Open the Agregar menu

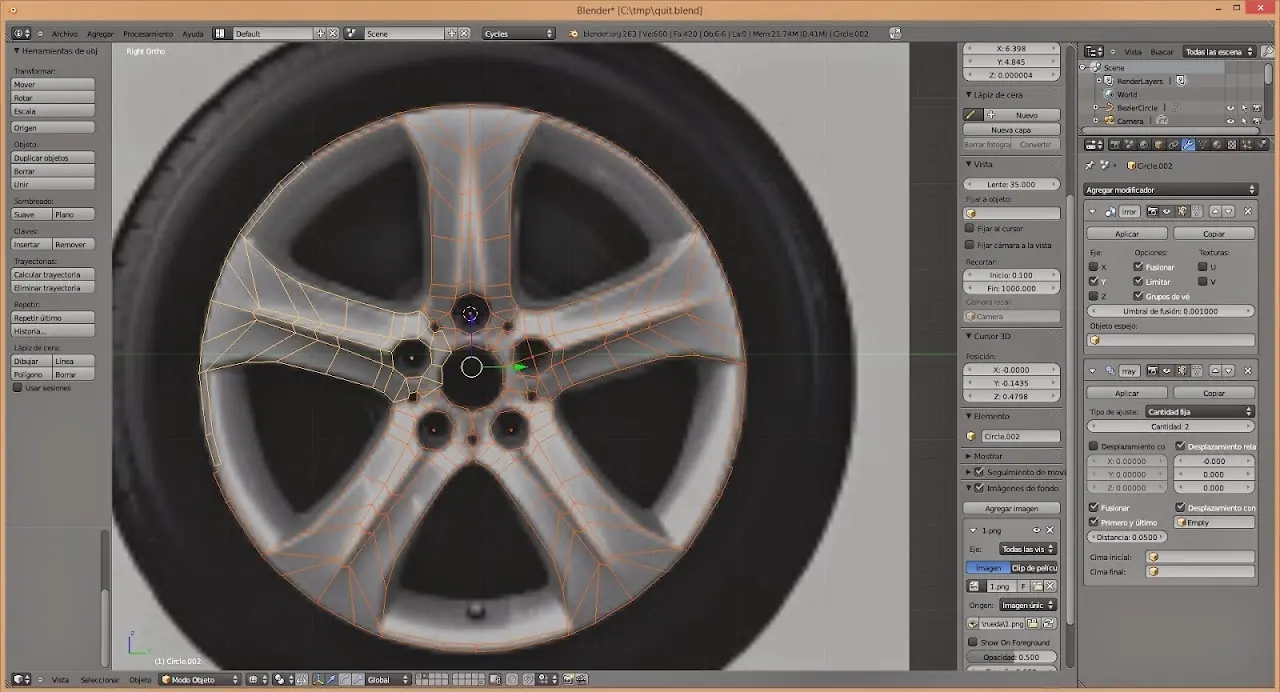coord(100,34)
